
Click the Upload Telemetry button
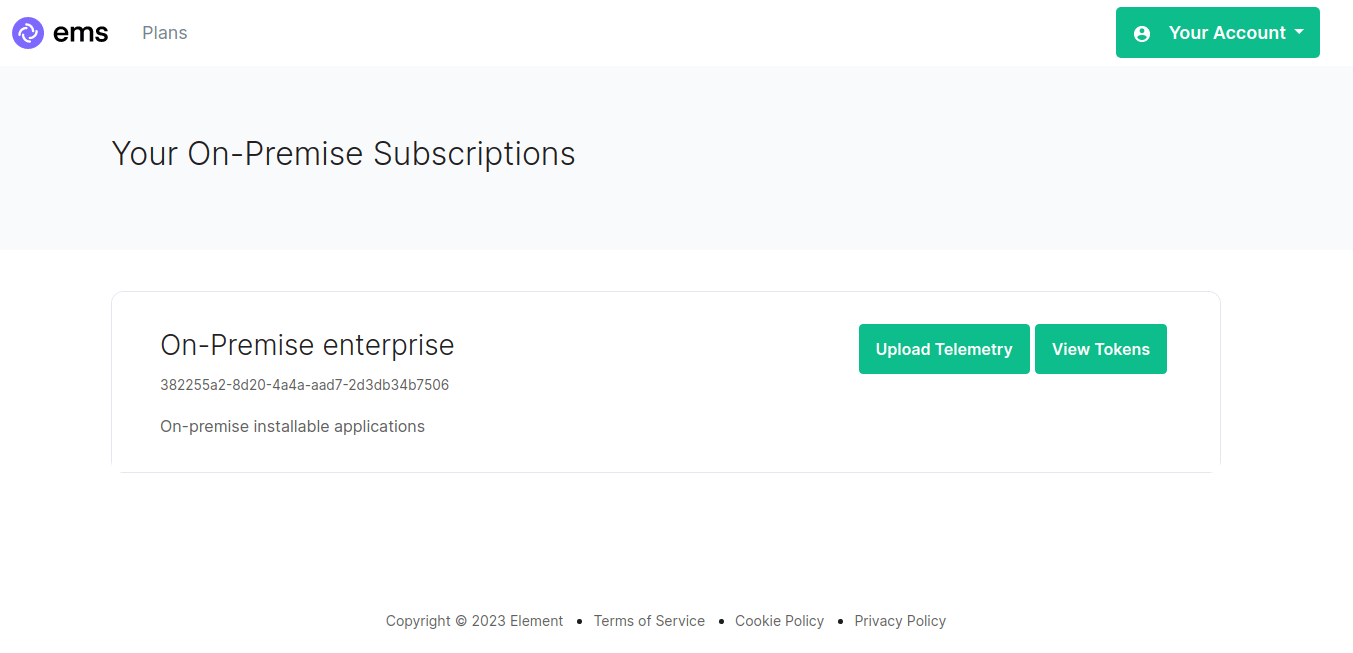(944, 349)
